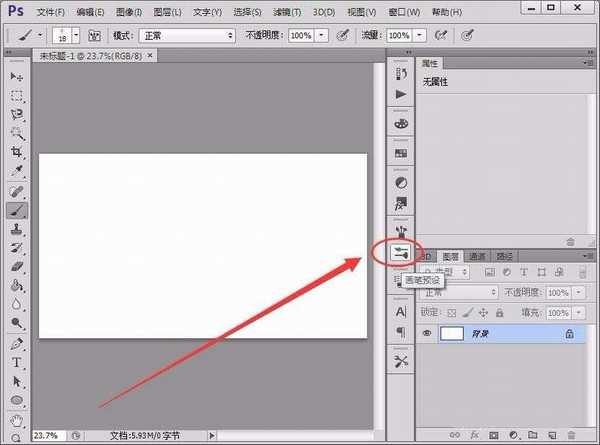
Task: Click the zoom percentage field showing 23.7%
Action: (45, 436)
